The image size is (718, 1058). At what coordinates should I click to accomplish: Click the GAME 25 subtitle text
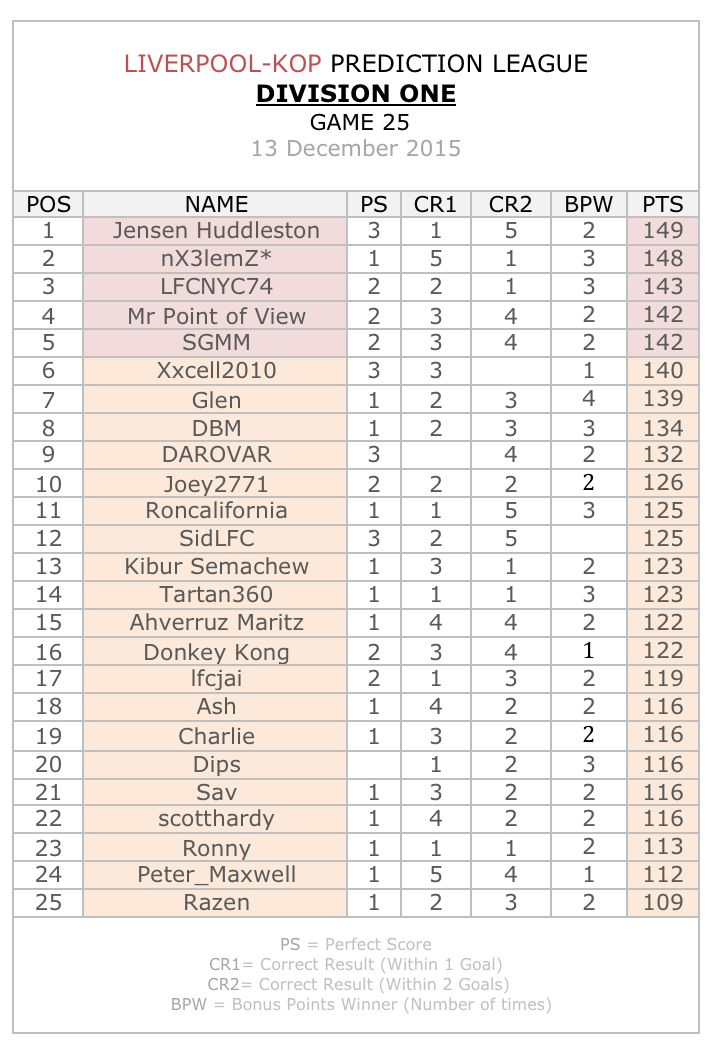click(359, 122)
